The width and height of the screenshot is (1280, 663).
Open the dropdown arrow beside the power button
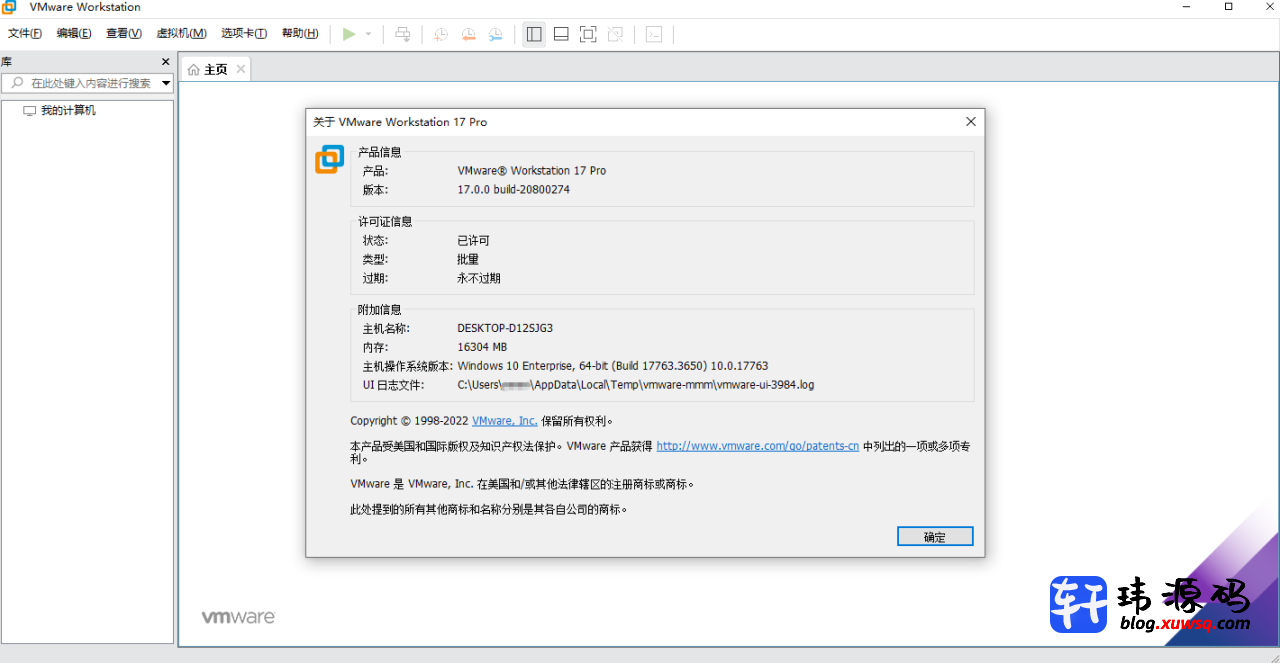368,34
